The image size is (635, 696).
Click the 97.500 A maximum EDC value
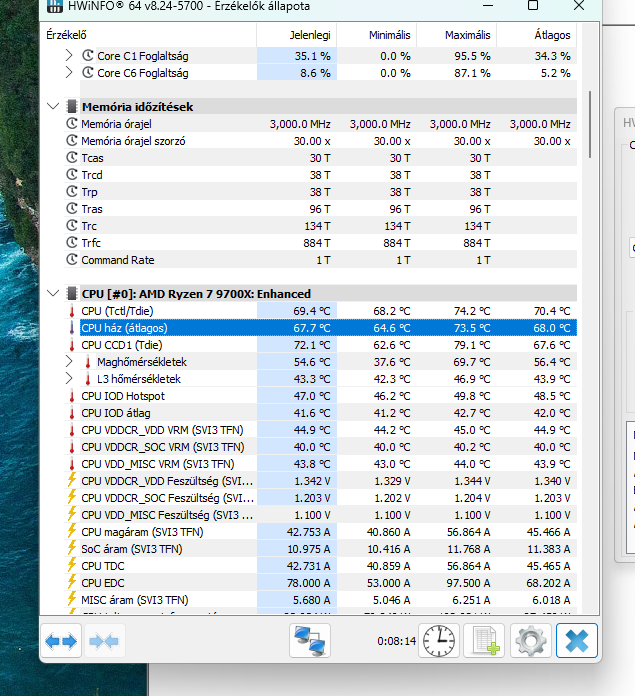click(x=468, y=583)
